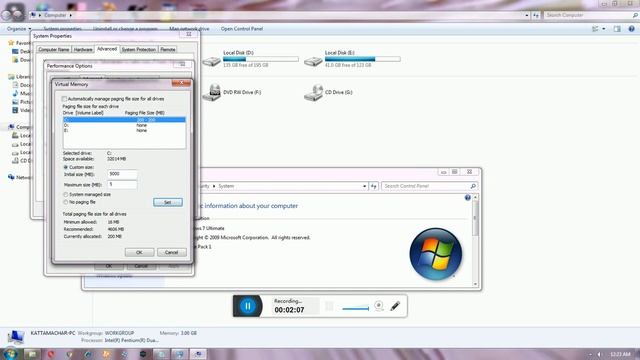Expand the Computer address bar history dropdown
Viewport: 640px width, 360px height.
pos(527,15)
